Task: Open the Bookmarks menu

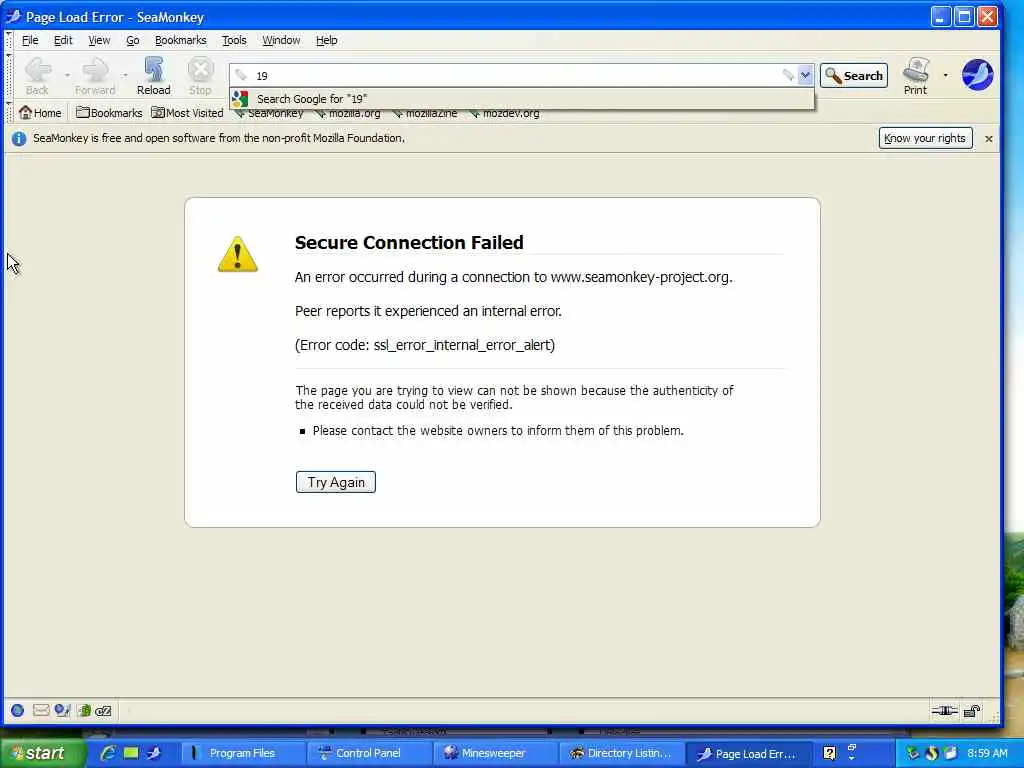Action: tap(180, 40)
